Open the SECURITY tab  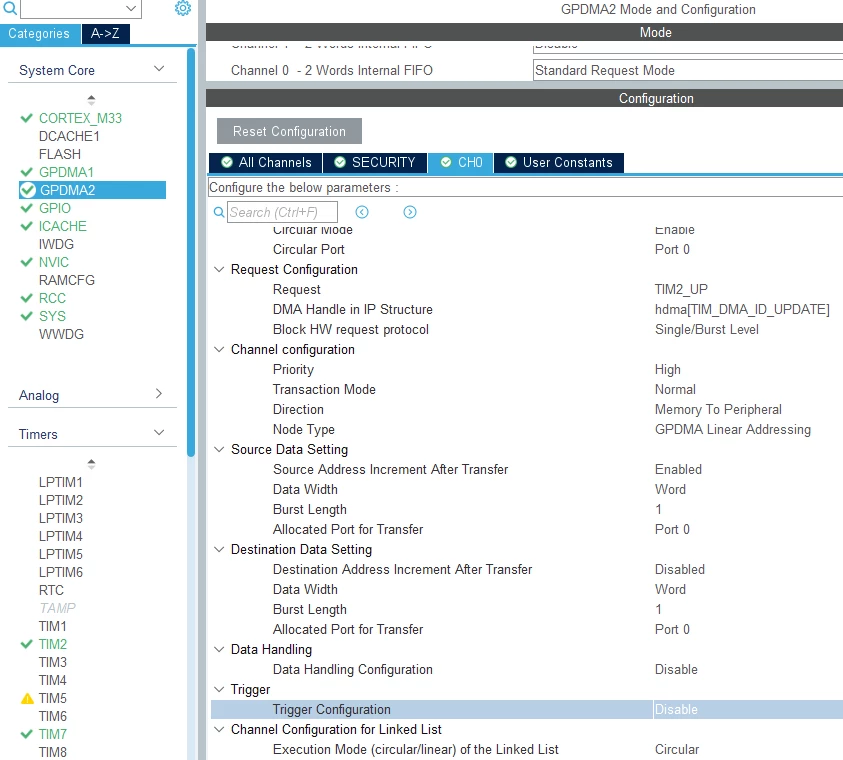click(x=375, y=163)
